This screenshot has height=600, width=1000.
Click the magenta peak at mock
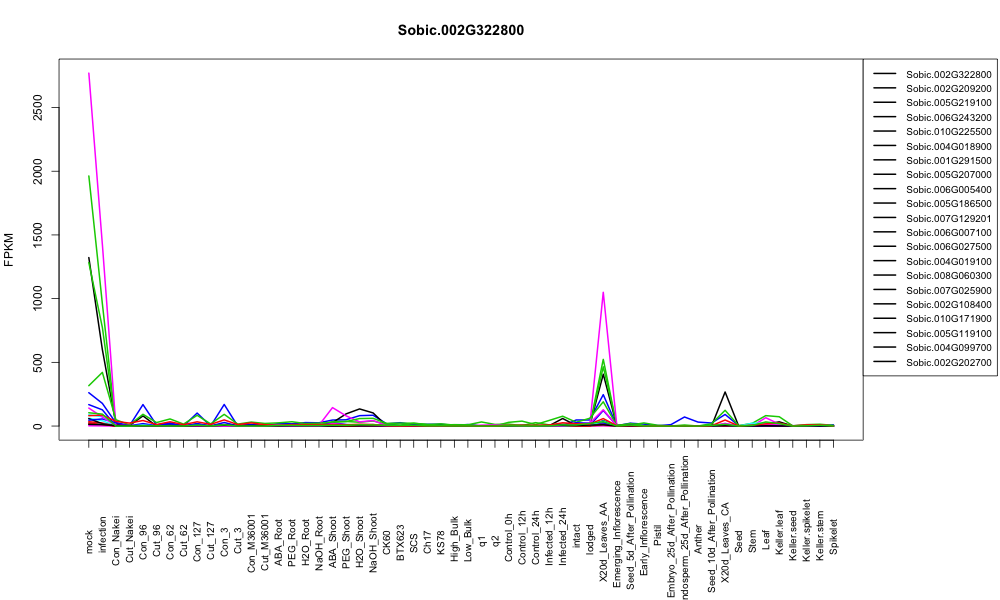[89, 73]
